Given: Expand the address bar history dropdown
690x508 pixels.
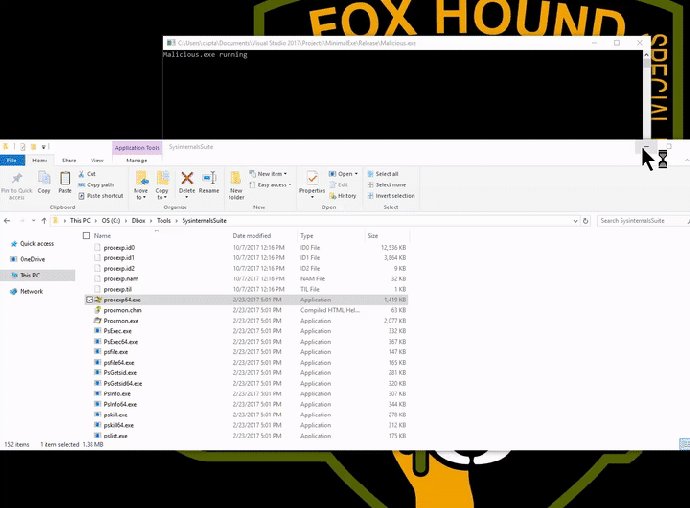Looking at the screenshot, I should 576,221.
